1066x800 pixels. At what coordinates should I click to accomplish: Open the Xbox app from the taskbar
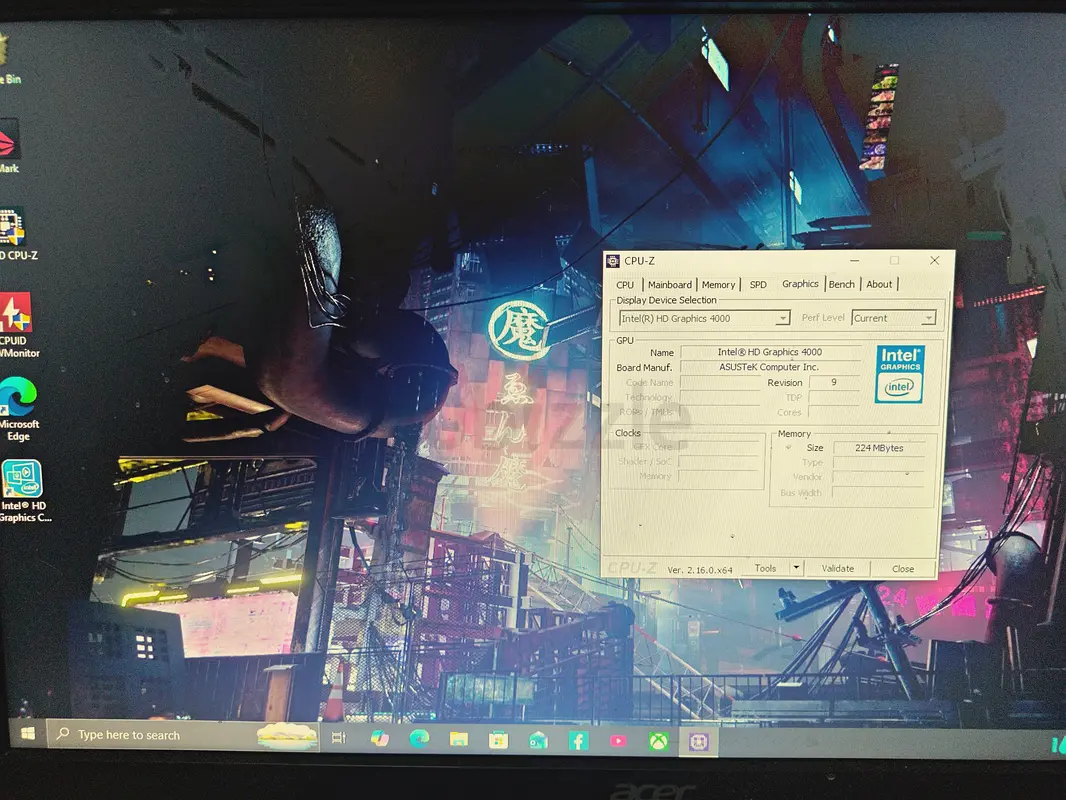click(658, 742)
